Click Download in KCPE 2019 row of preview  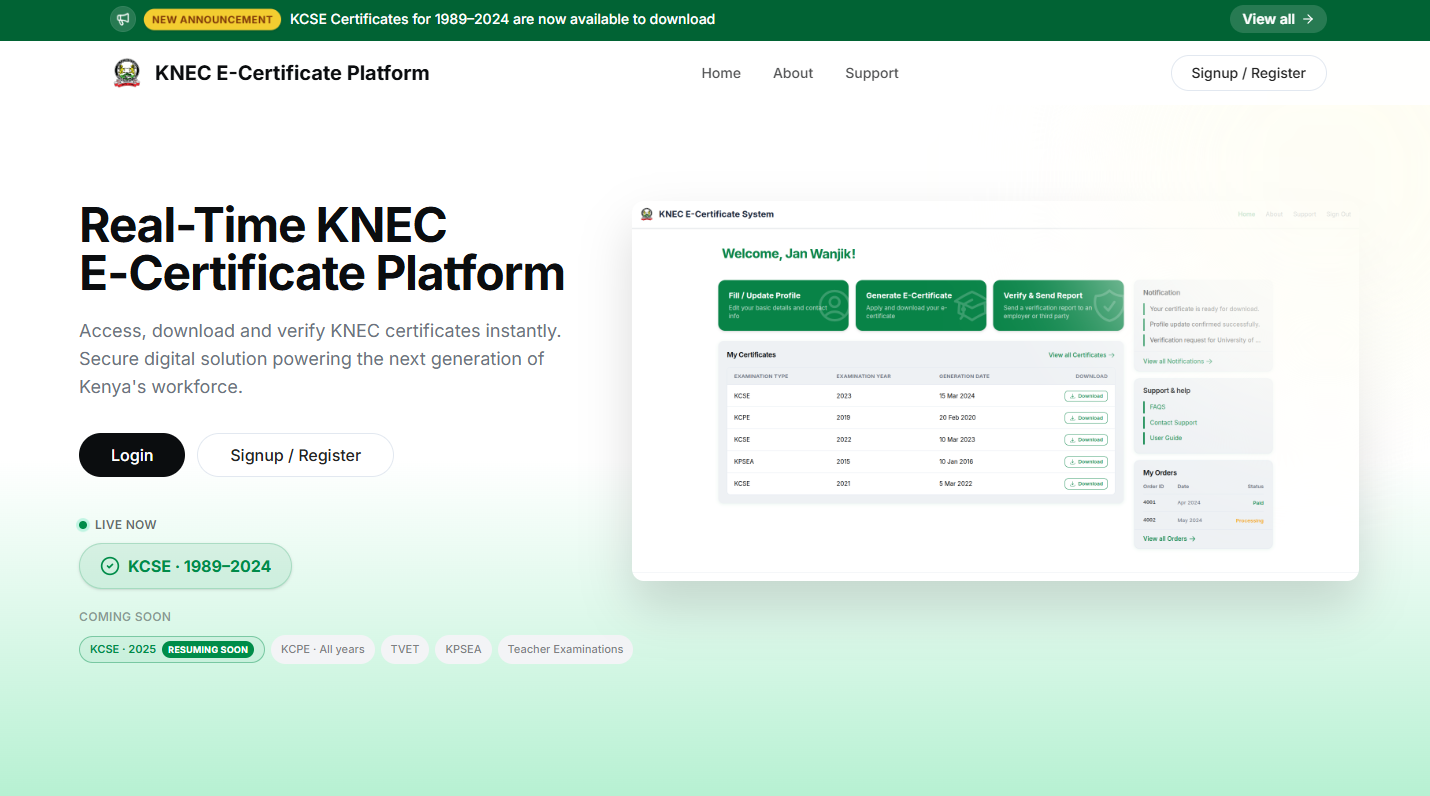point(1086,418)
